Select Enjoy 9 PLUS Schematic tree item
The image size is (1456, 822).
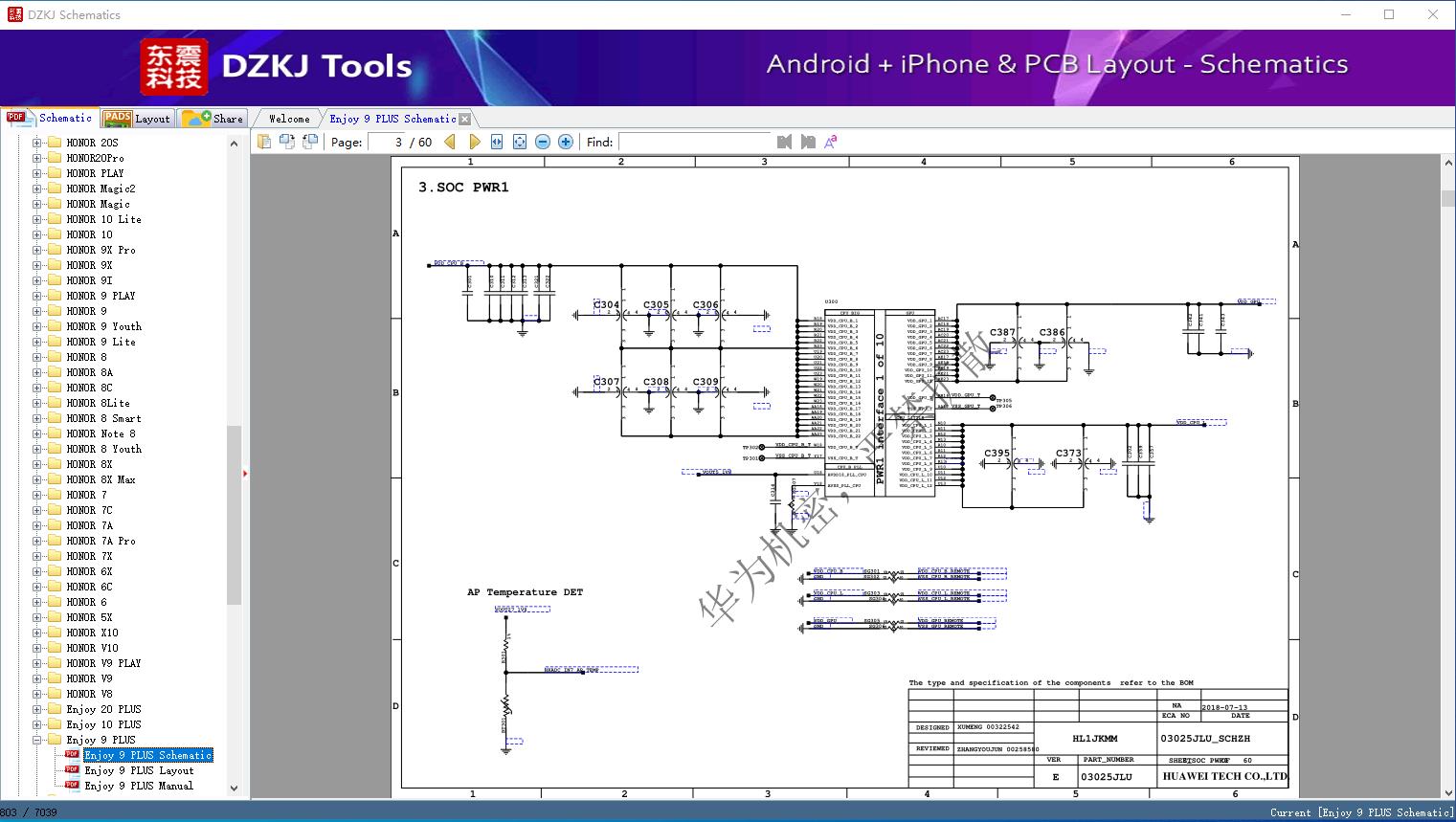pyautogui.click(x=148, y=755)
